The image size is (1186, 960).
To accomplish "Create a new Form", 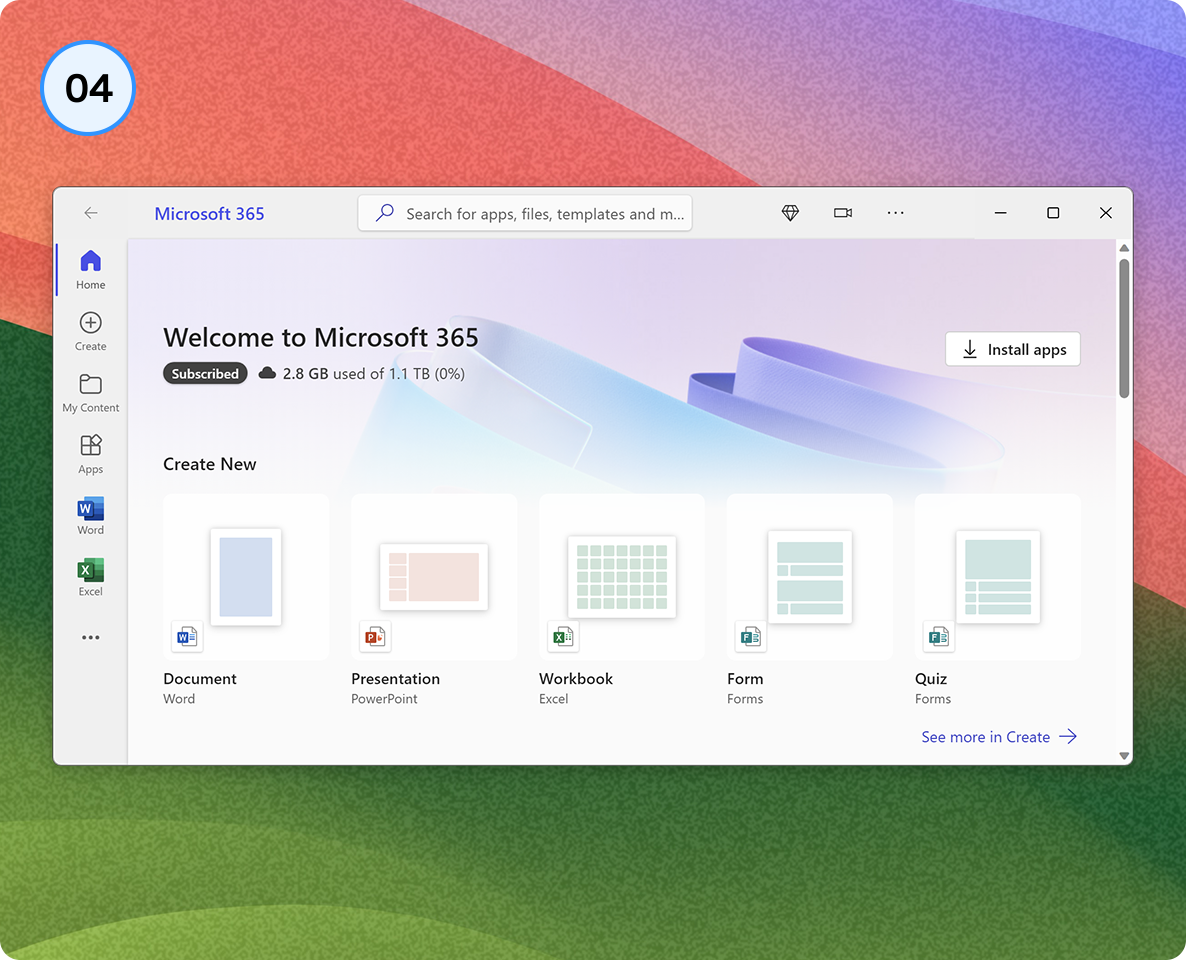I will click(810, 577).
